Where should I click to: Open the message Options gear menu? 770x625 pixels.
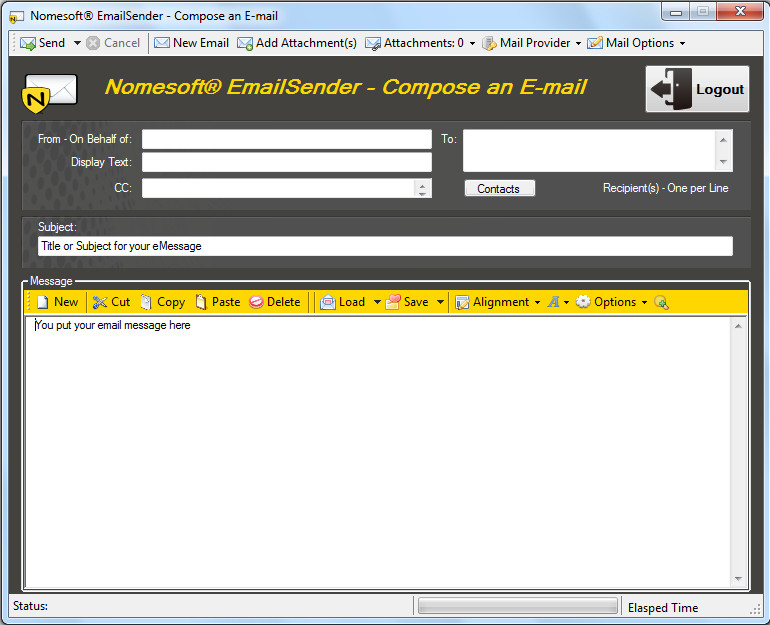coord(612,302)
